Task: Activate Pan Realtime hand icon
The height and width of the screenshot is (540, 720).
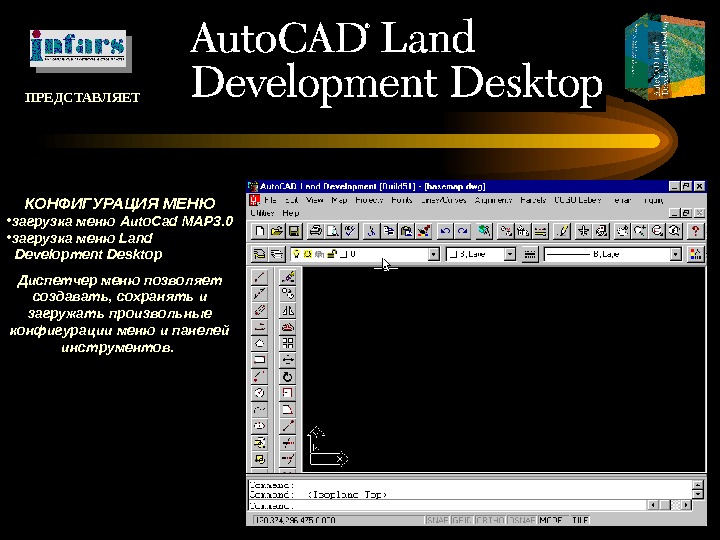Action: [x=622, y=231]
